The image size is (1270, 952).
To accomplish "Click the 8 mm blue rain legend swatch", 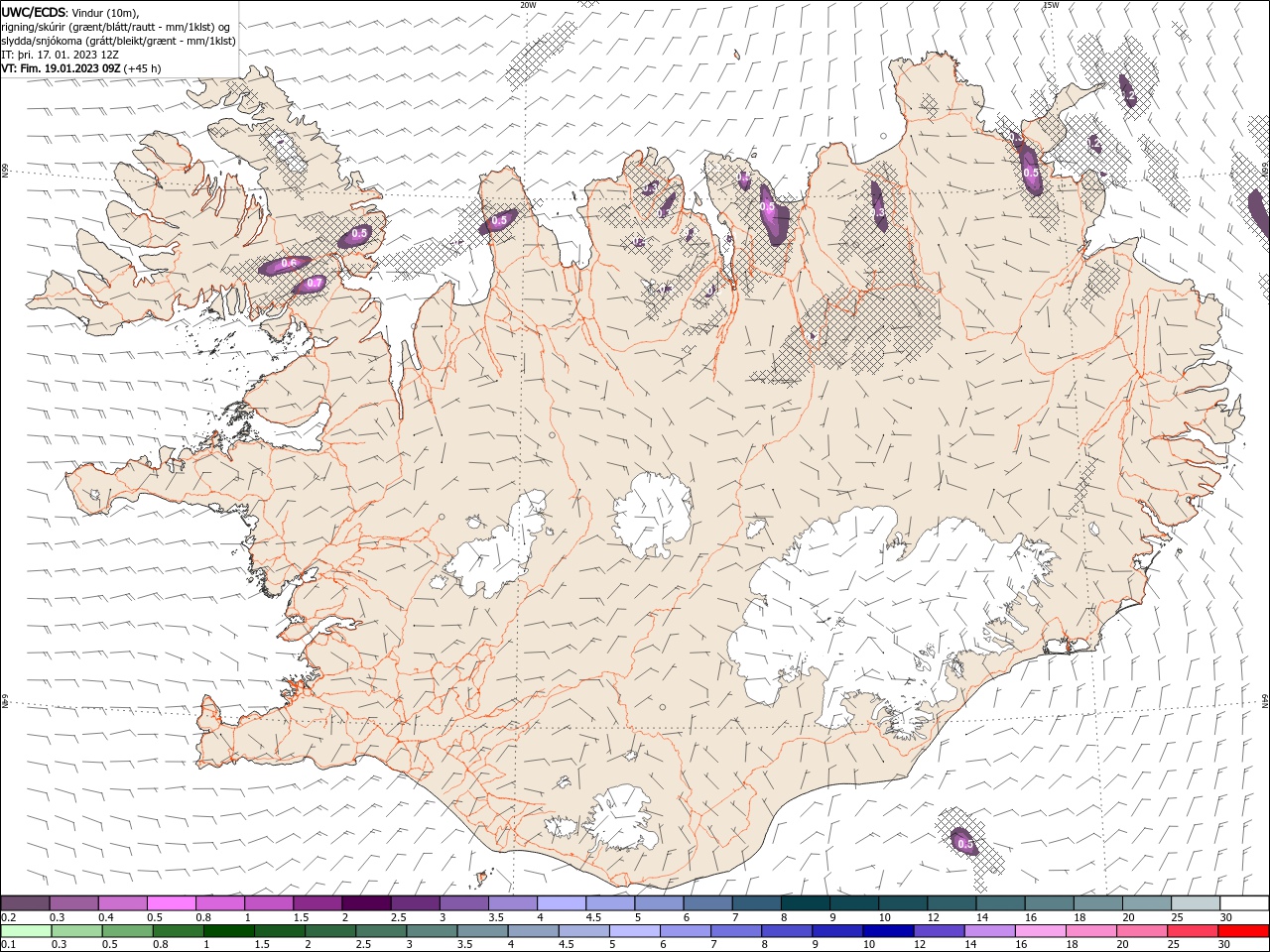I will pyautogui.click(x=786, y=931).
